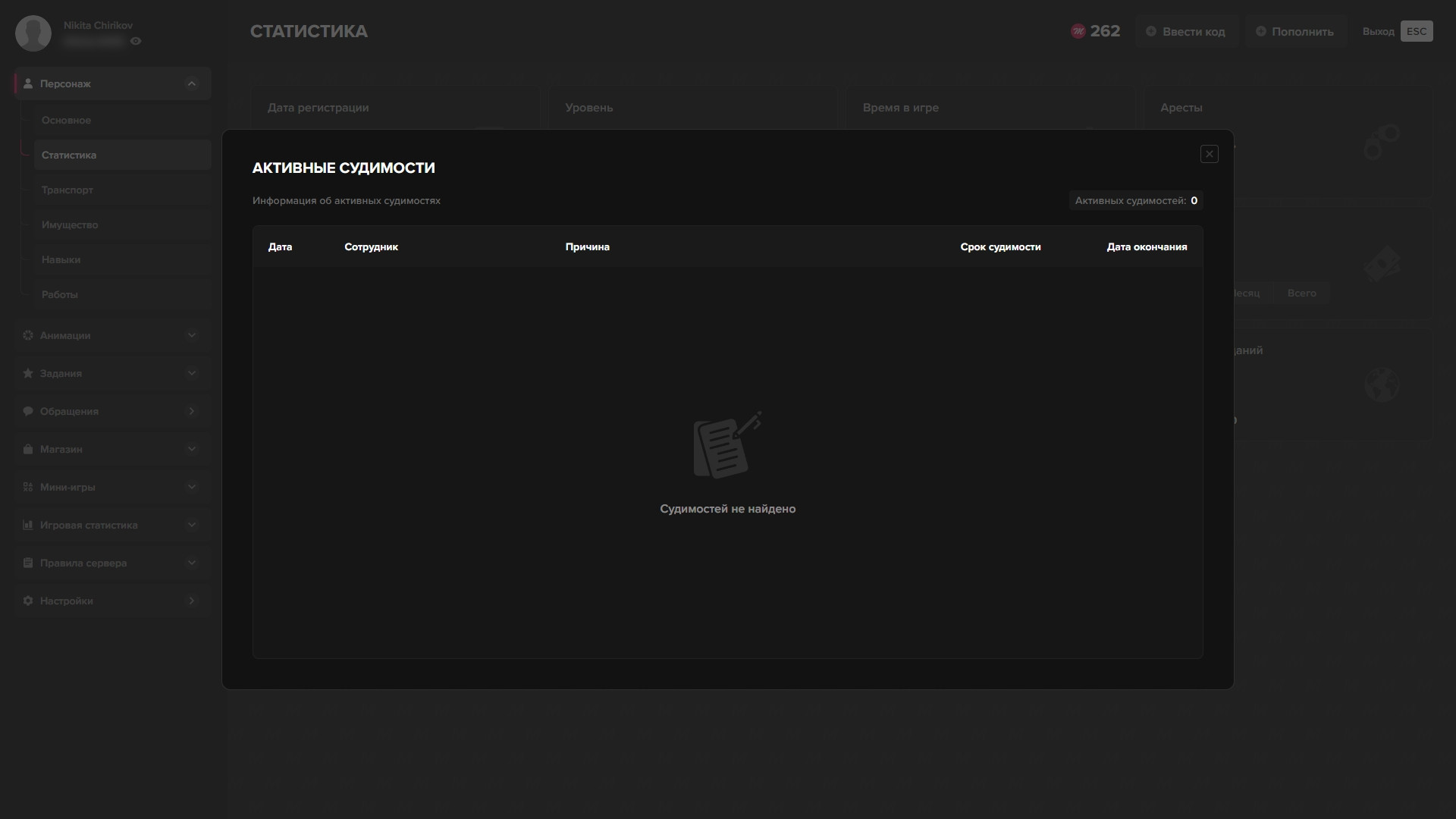
Task: Click the Срок судимости column header
Action: 1000,246
